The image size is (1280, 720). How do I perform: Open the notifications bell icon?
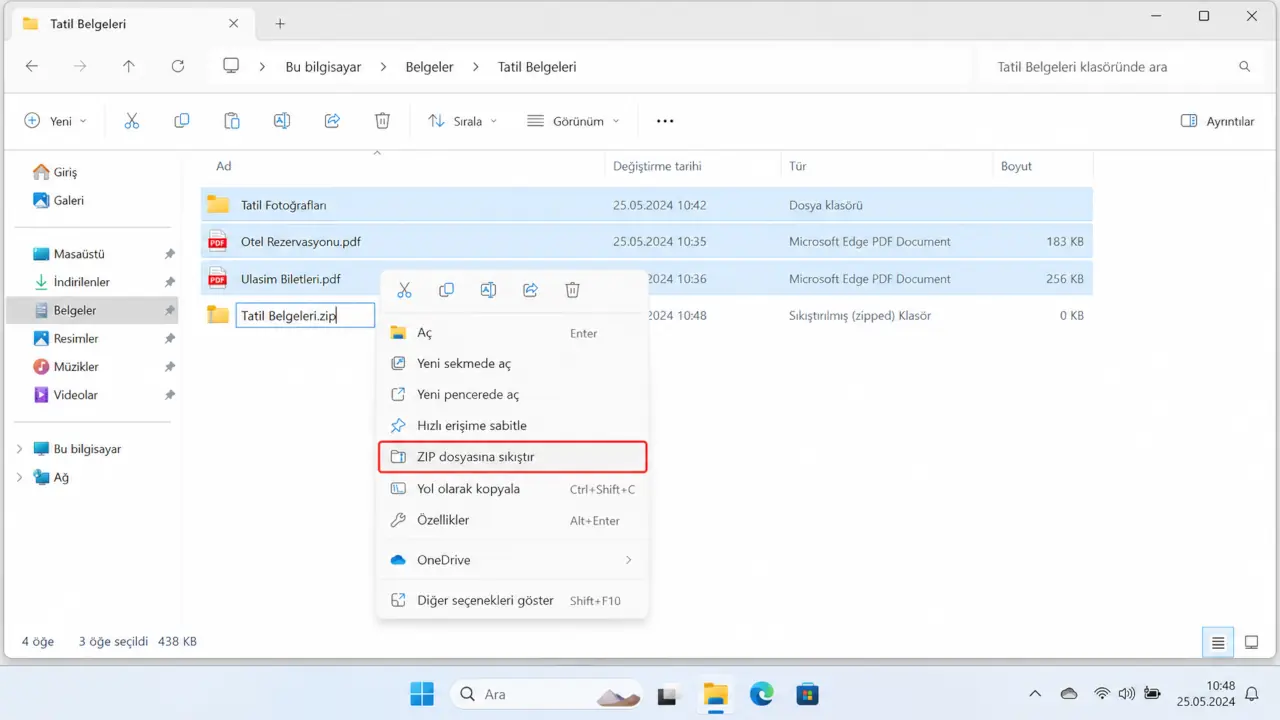pyautogui.click(x=1251, y=694)
